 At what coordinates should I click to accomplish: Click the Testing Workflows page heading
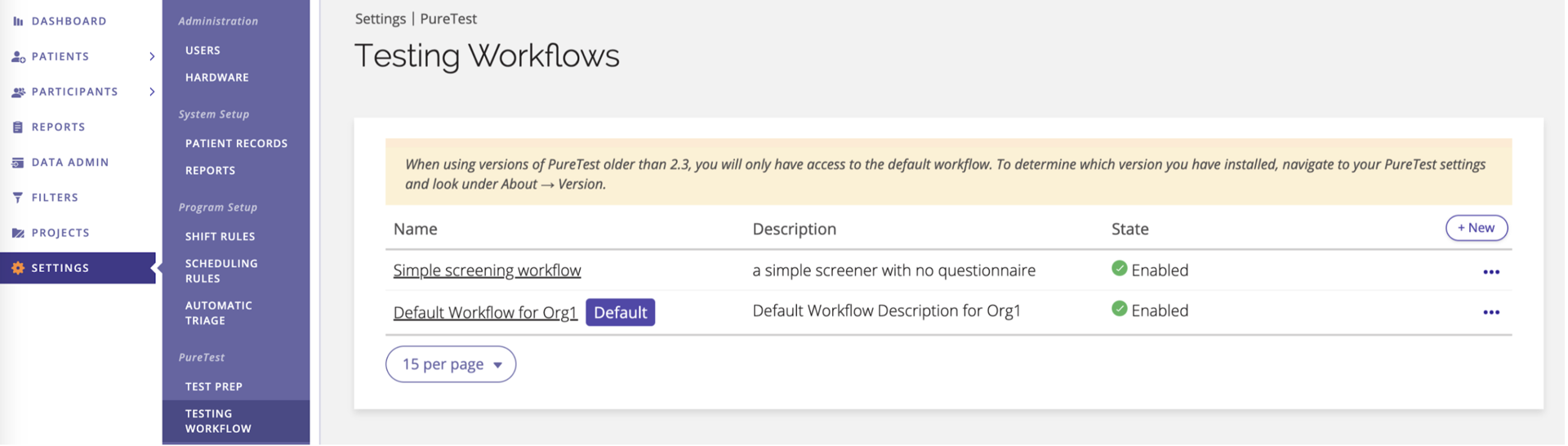coord(487,56)
